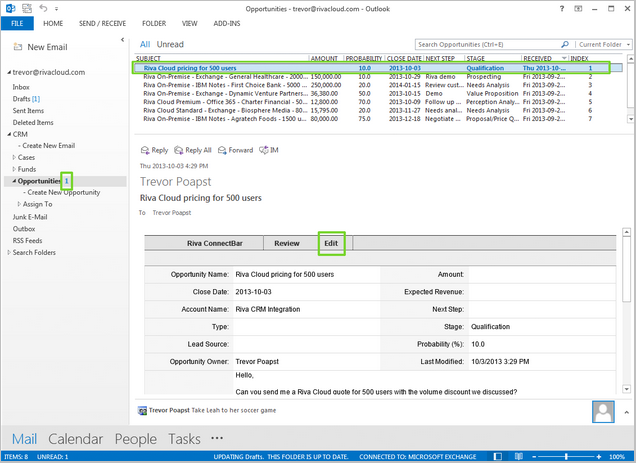Click the Outlook application icon in the title bar

tap(11, 8)
